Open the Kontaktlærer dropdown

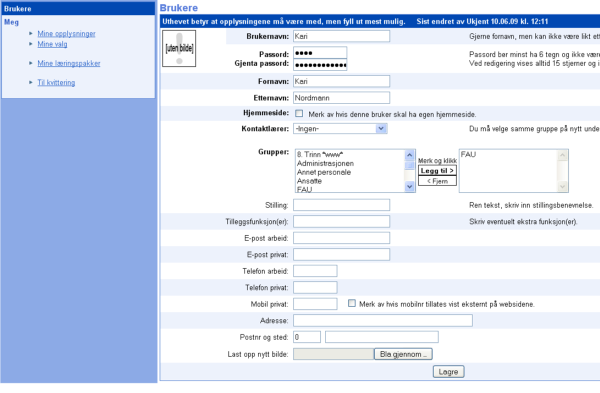[x=340, y=129]
